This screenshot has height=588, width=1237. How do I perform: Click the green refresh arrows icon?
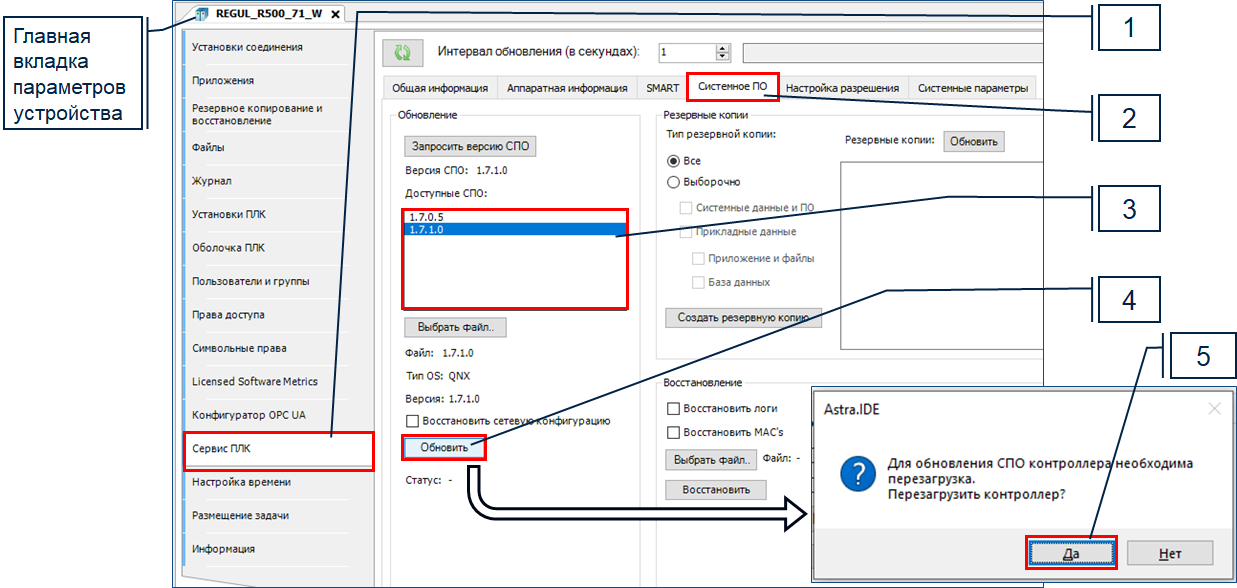(403, 53)
